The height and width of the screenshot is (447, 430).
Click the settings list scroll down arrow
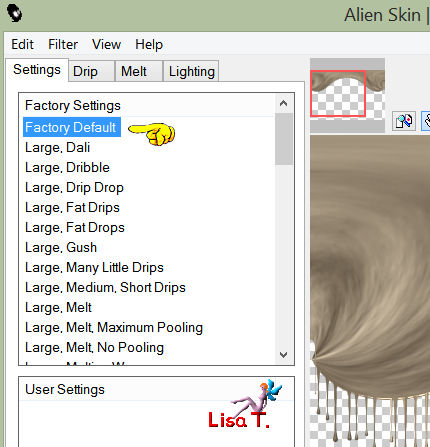(284, 355)
